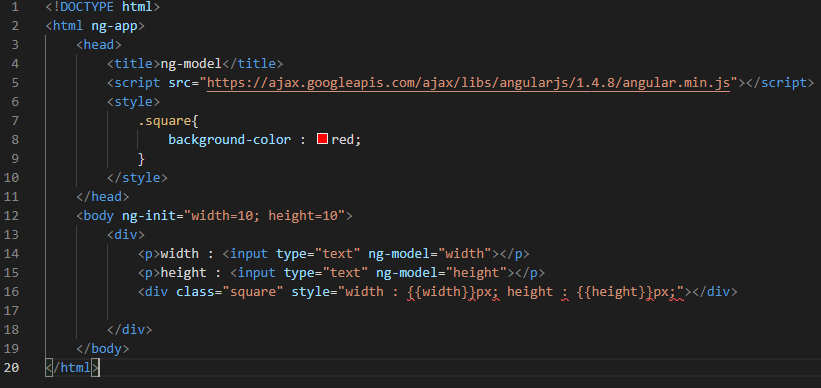Click 'height :' label text on line 15

tap(191, 272)
